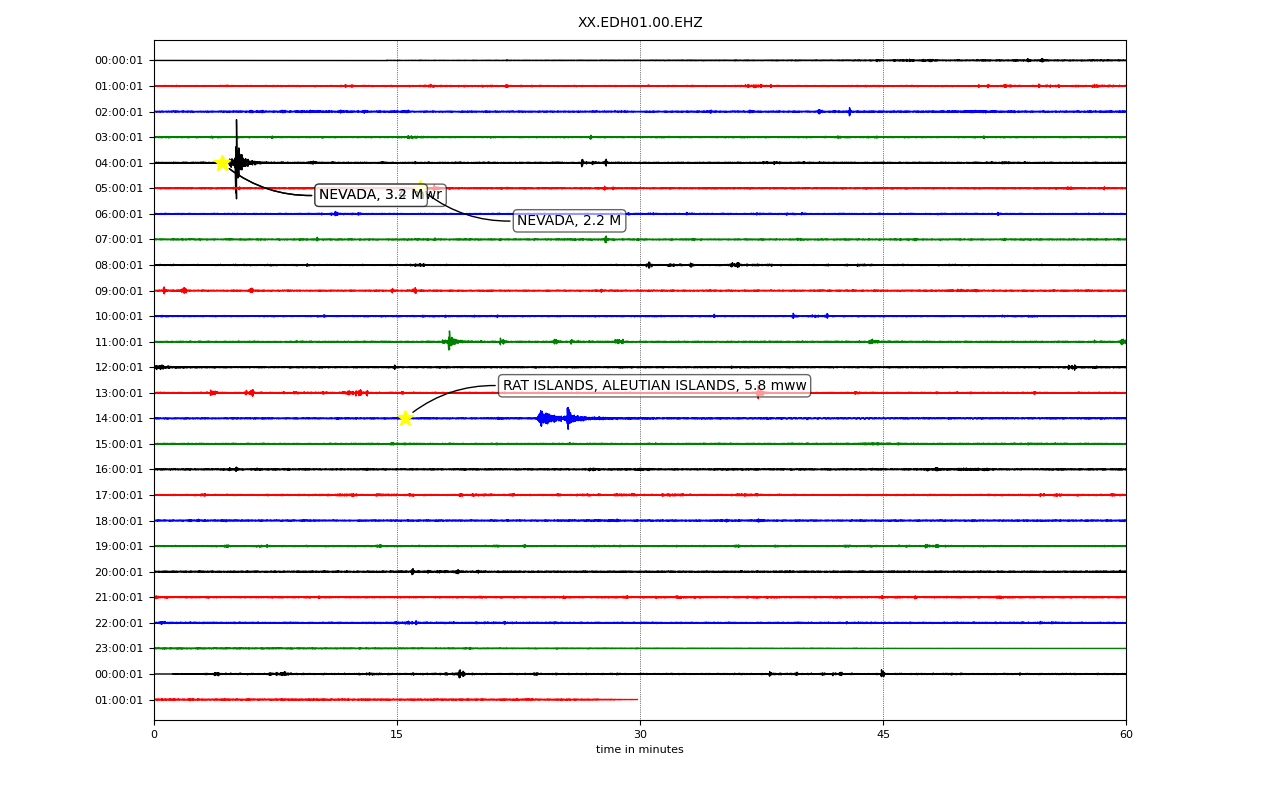Click the yellow star on the 14:00:01 trace
Image resolution: width=1280 pixels, height=800 pixels.
point(405,418)
